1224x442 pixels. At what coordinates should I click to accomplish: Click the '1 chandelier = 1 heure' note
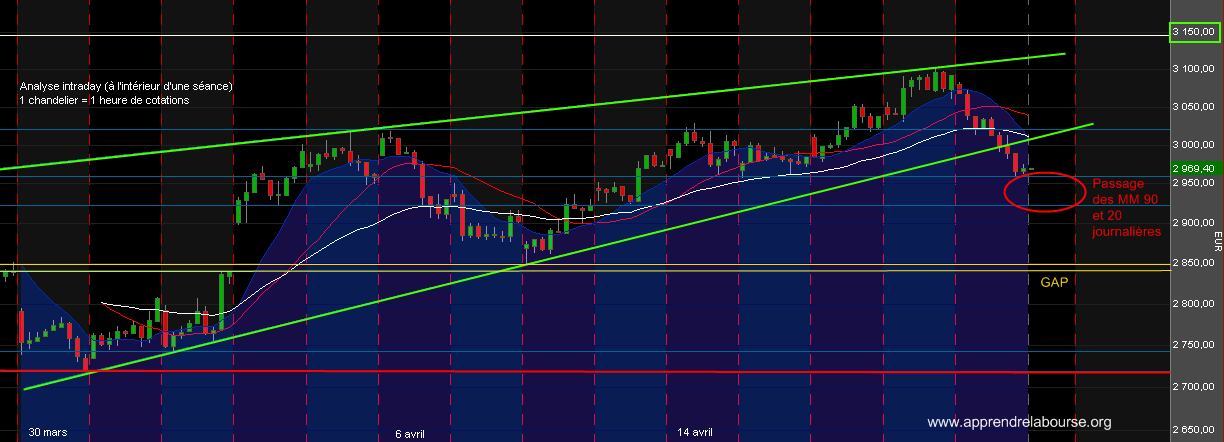104,100
